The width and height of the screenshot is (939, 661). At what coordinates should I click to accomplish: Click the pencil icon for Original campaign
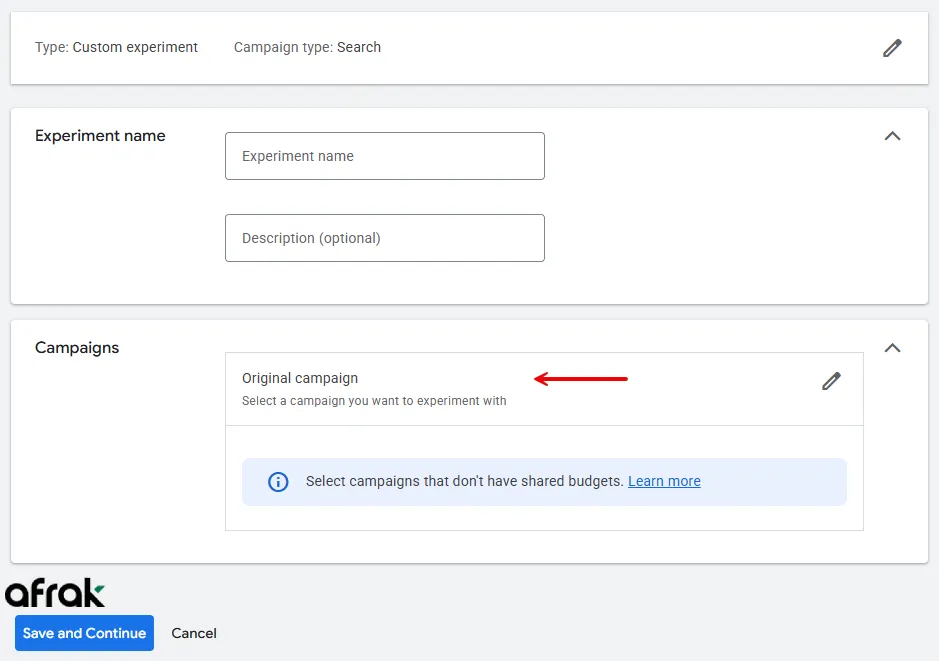tap(831, 381)
